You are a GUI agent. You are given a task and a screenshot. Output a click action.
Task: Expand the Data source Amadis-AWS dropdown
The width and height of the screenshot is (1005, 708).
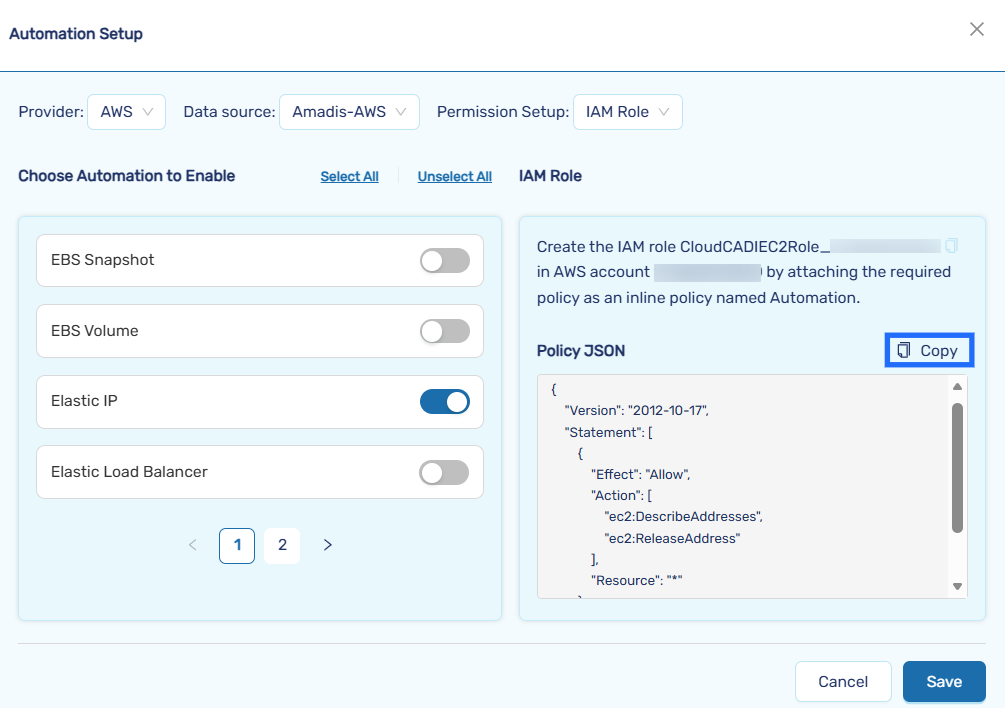(x=348, y=112)
